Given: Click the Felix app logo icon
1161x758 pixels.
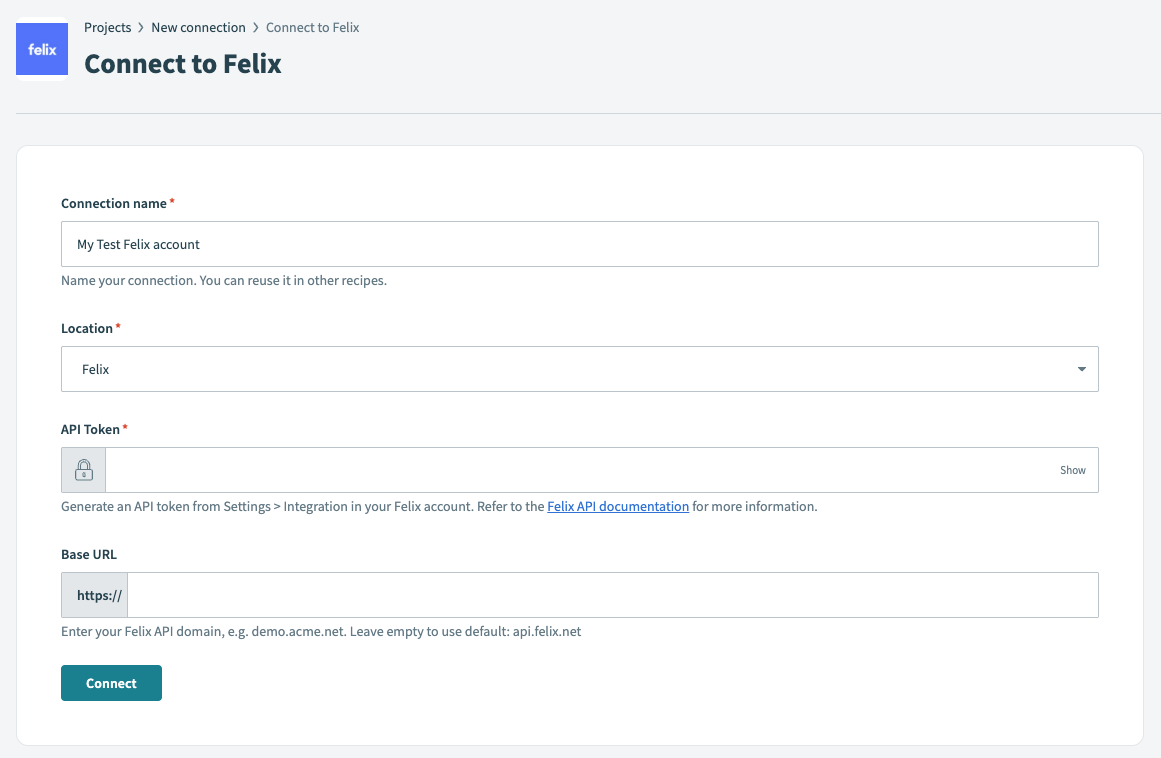Looking at the screenshot, I should (x=42, y=49).
